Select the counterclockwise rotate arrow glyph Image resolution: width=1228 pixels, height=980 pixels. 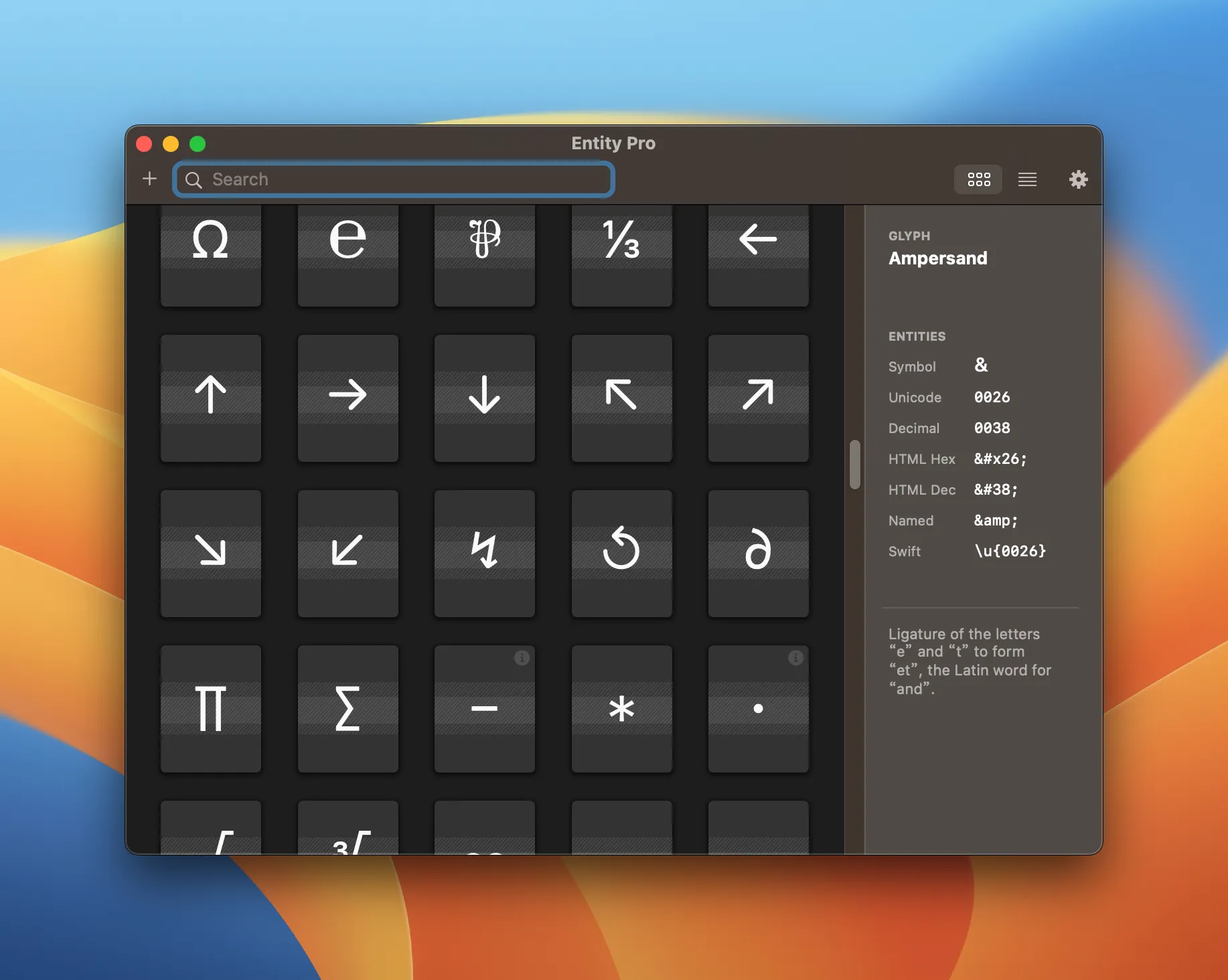pyautogui.click(x=621, y=554)
